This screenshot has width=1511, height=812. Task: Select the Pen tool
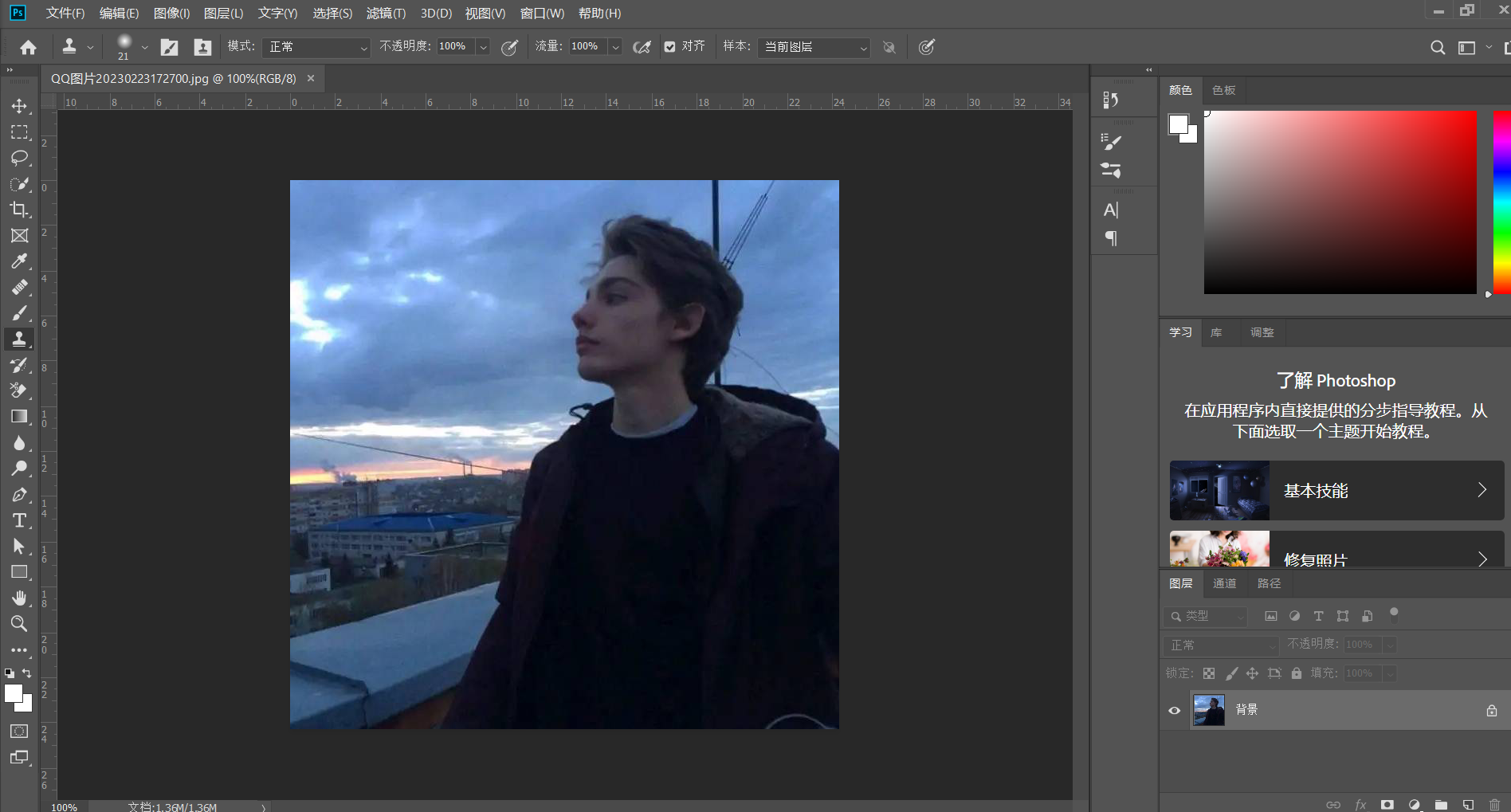tap(19, 495)
